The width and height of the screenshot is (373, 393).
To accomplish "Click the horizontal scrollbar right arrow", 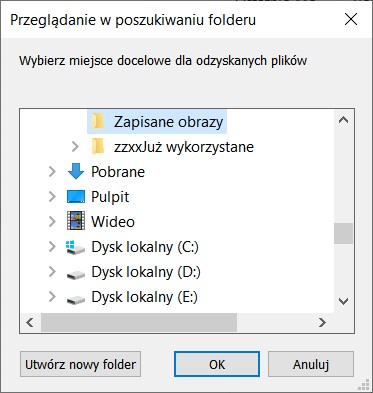I will coord(322,322).
